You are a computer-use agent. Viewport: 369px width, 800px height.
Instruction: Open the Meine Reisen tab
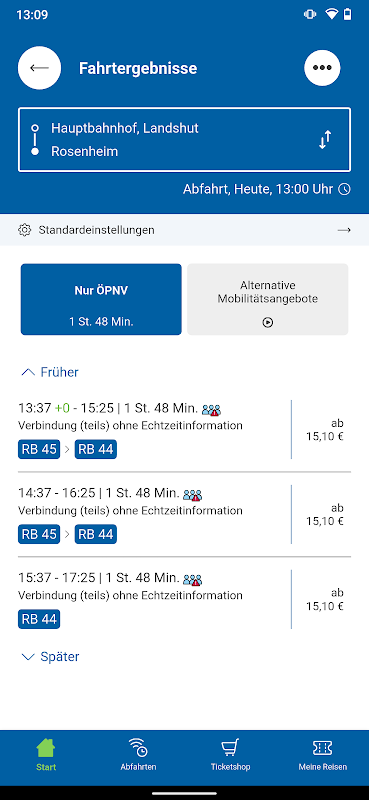point(323,755)
